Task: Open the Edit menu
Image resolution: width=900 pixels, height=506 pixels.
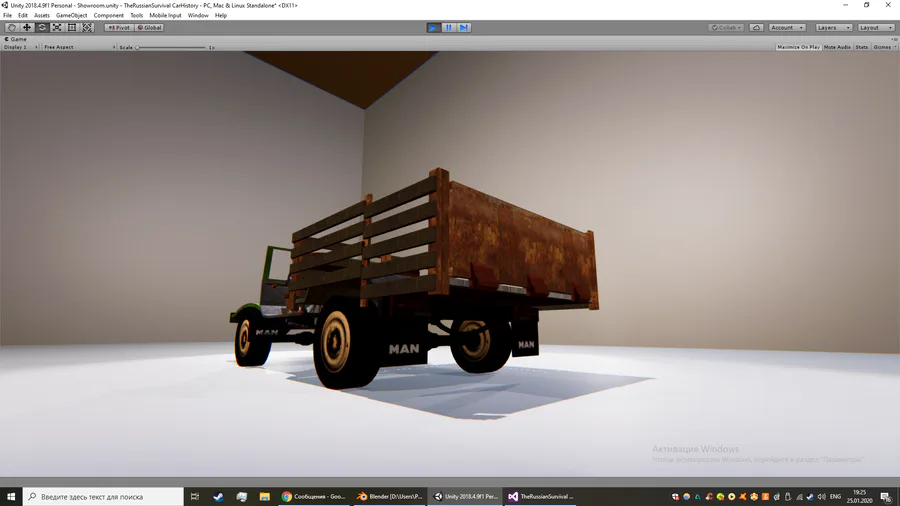Action: (x=23, y=15)
